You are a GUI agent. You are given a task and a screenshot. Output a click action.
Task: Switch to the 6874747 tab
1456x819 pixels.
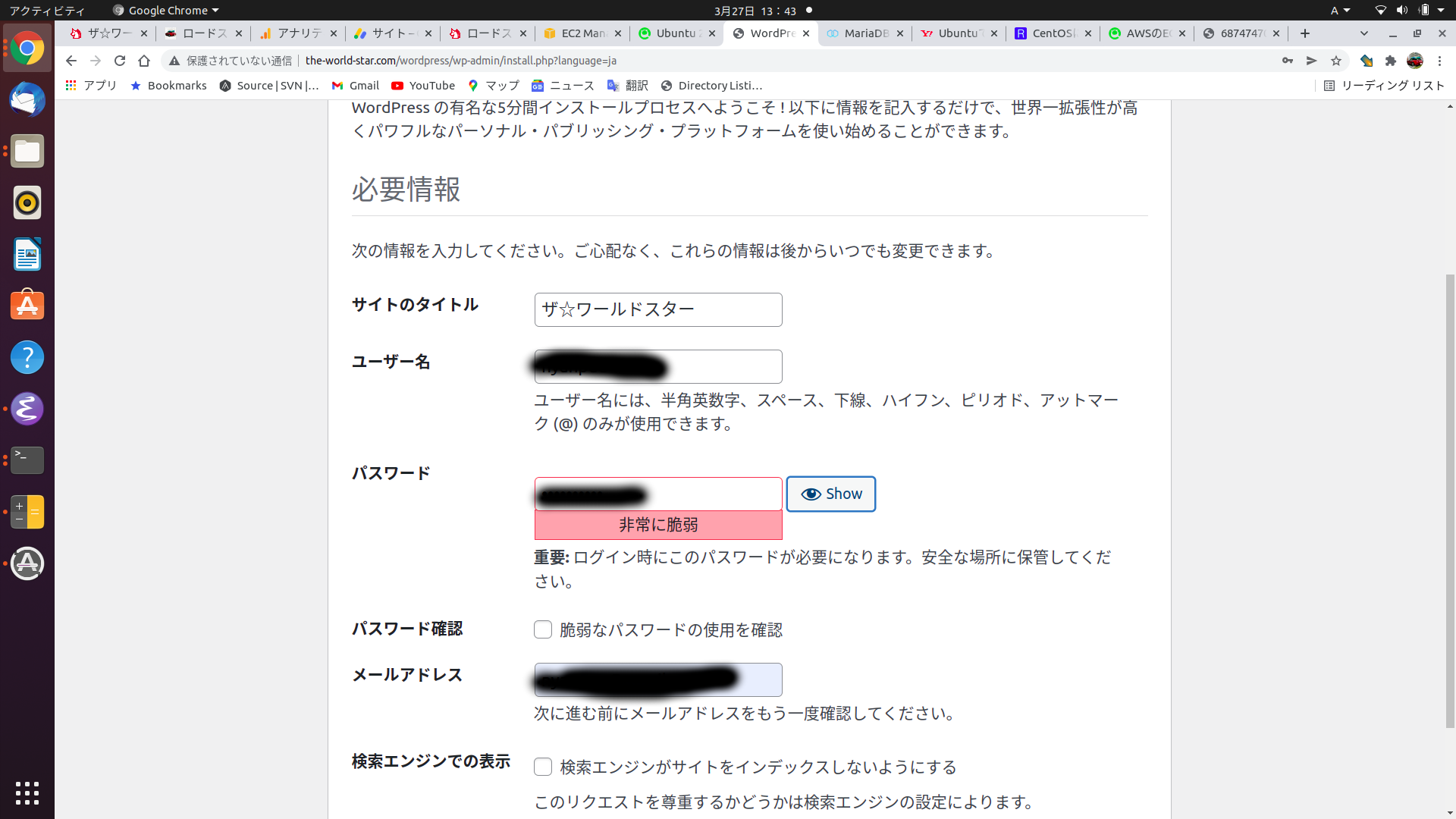click(1241, 33)
